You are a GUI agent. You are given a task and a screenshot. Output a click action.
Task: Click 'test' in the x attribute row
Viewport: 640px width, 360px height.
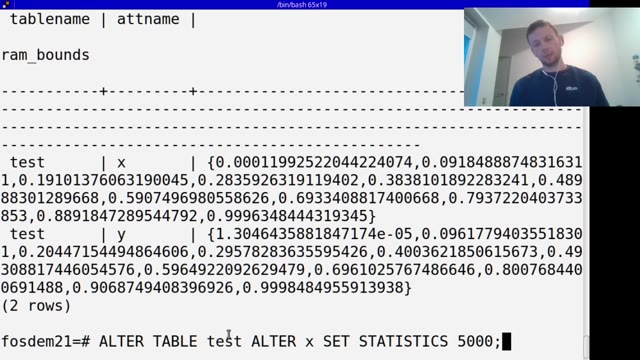[x=27, y=162]
